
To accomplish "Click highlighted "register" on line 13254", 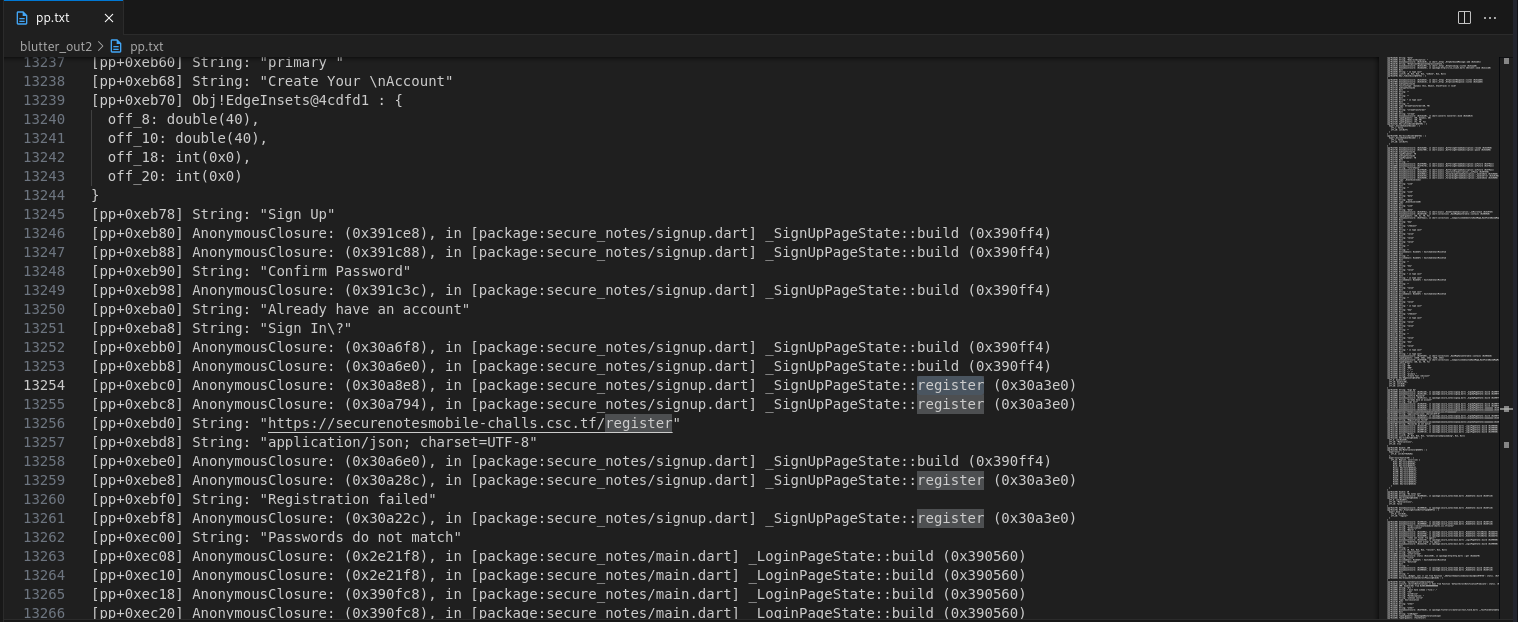I will click(x=950, y=385).
